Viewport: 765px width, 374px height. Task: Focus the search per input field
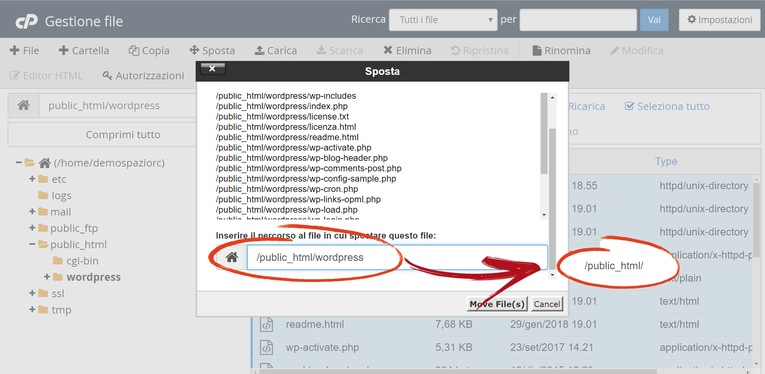coord(578,20)
